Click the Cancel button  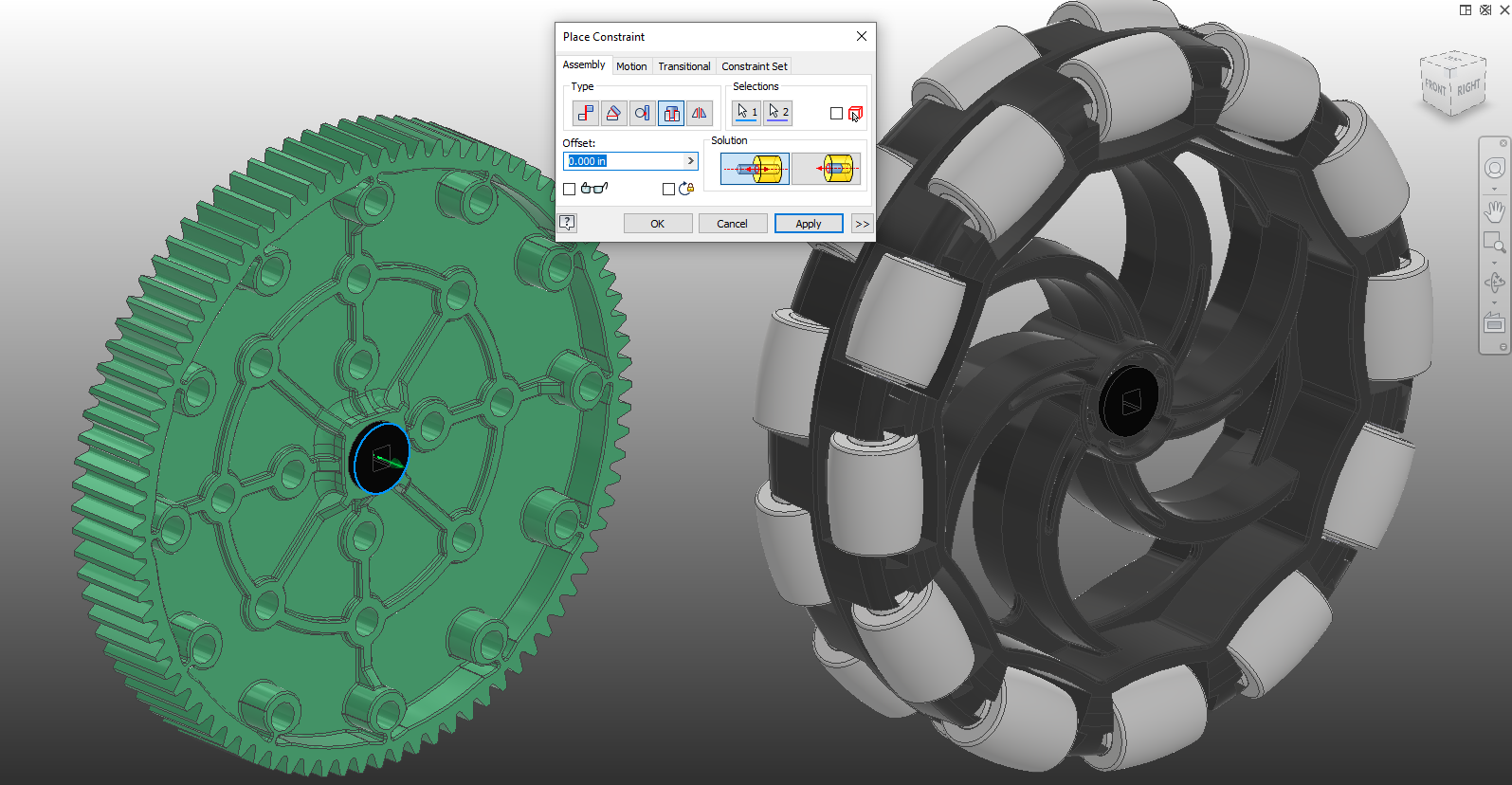click(732, 224)
